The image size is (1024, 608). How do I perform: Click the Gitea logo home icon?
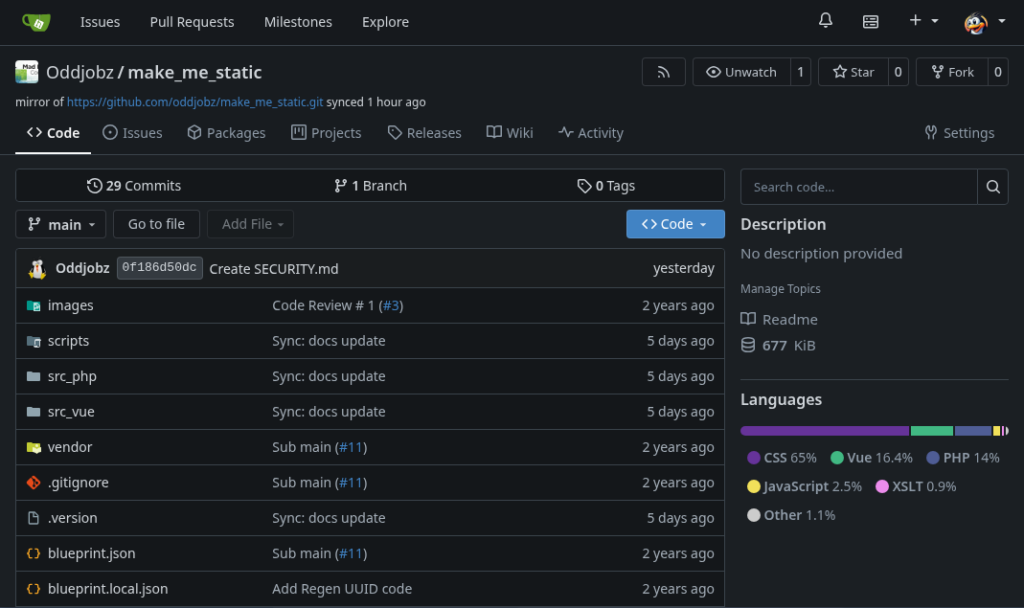click(36, 22)
